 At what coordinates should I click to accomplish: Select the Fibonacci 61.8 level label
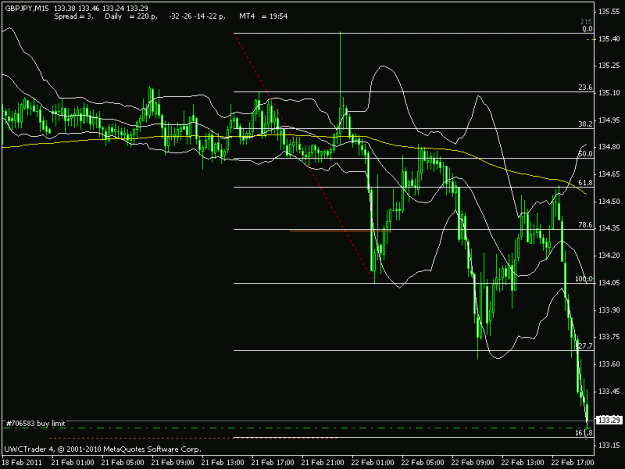tap(585, 182)
